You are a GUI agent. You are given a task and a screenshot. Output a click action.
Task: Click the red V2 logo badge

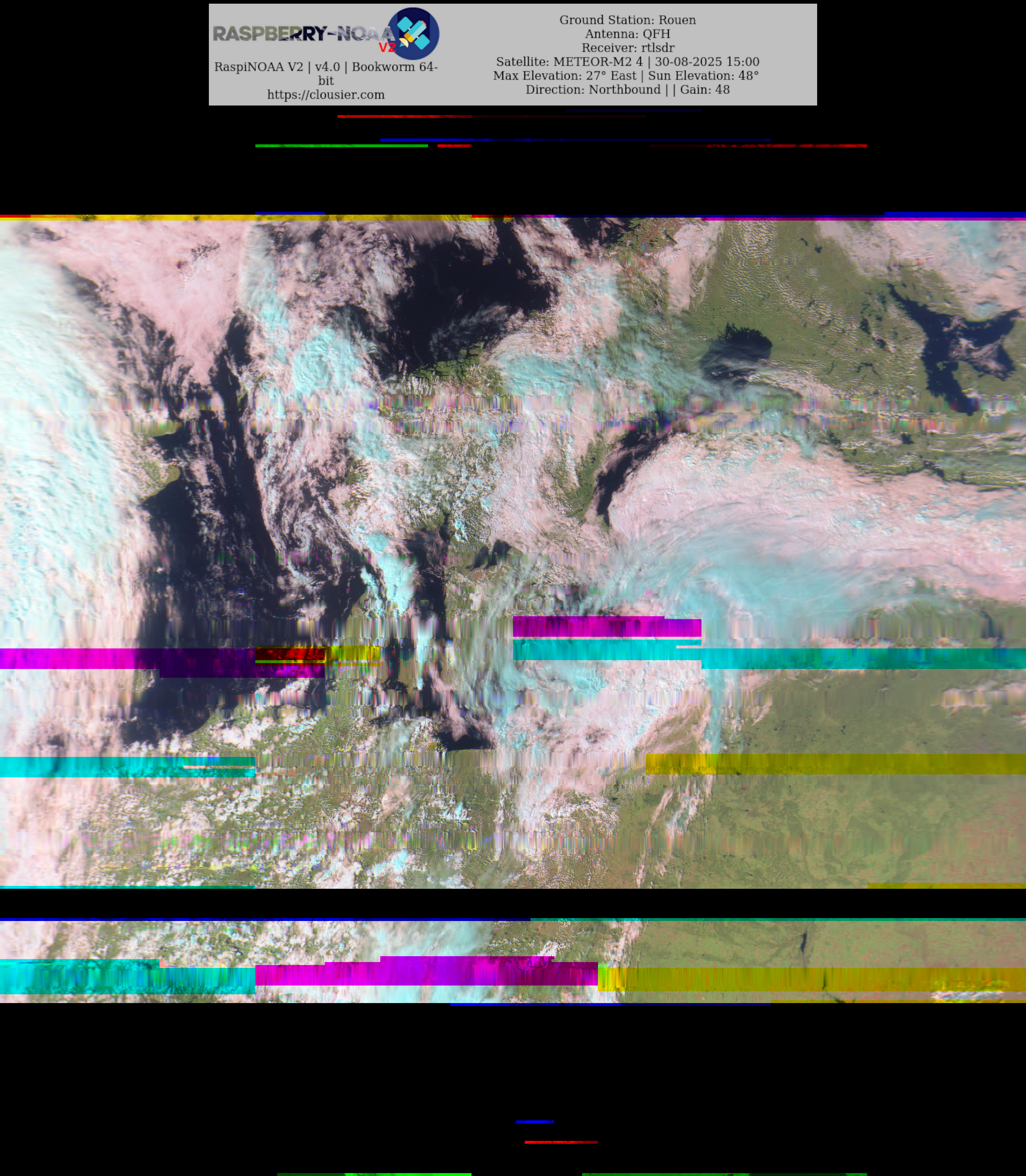point(387,48)
